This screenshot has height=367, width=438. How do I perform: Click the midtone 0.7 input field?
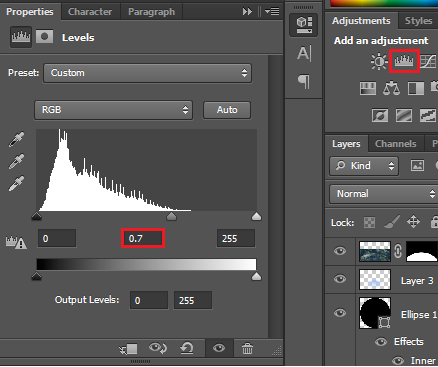pos(143,238)
